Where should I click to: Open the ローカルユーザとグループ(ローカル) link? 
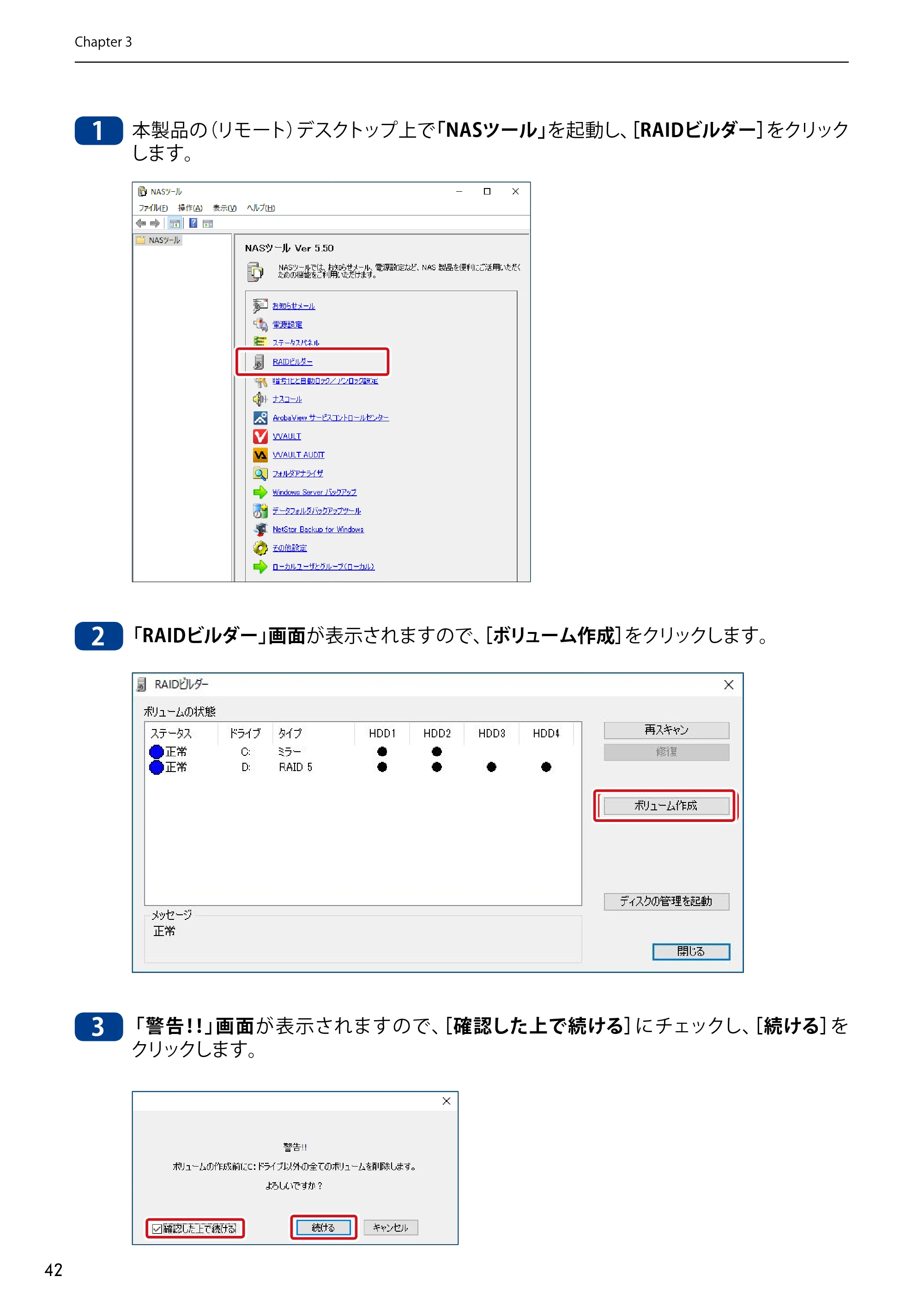click(323, 566)
